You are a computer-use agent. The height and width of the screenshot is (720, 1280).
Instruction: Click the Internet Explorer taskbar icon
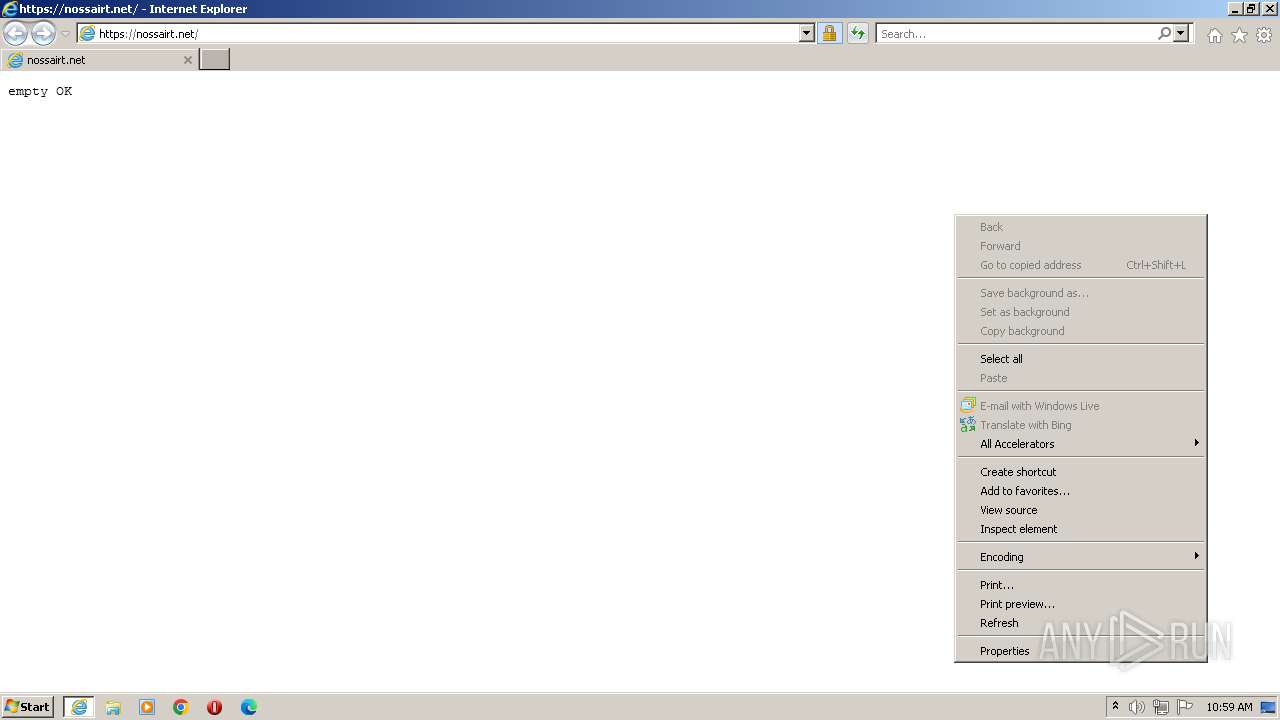(x=79, y=707)
